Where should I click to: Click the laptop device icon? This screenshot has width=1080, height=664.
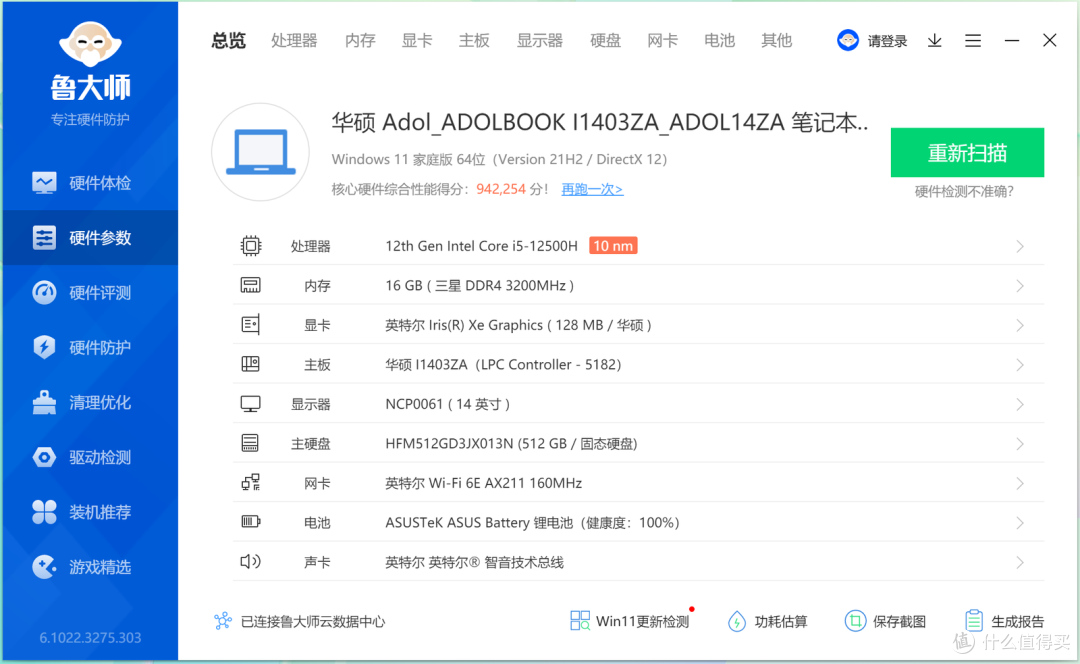tap(260, 152)
